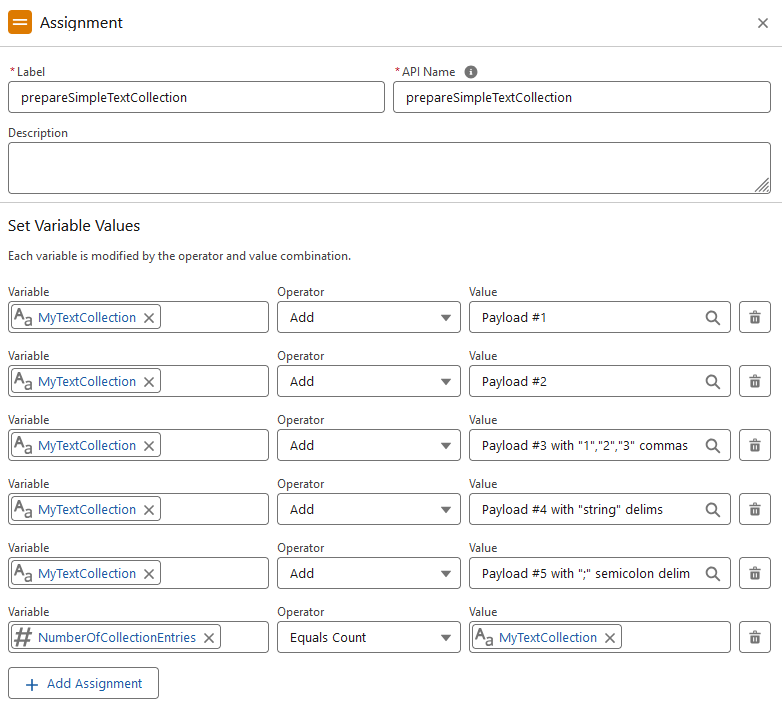This screenshot has height=707, width=782.
Task: Click search icon in Payload #1 value field
Action: pos(713,318)
